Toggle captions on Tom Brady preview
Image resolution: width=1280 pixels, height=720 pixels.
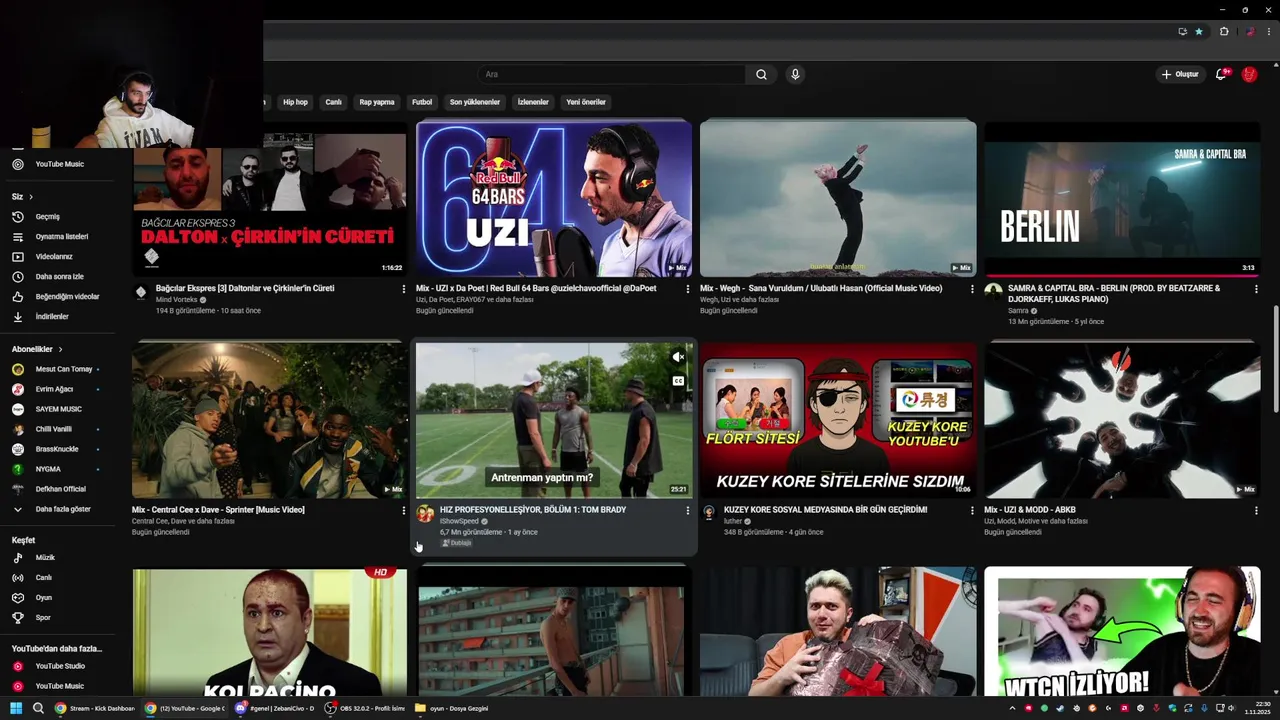click(678, 381)
